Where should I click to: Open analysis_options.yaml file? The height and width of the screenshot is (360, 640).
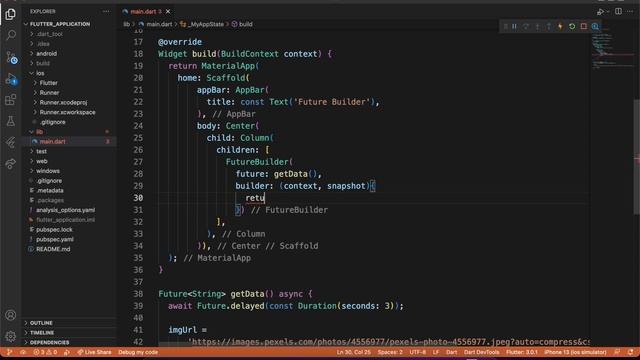coord(69,210)
